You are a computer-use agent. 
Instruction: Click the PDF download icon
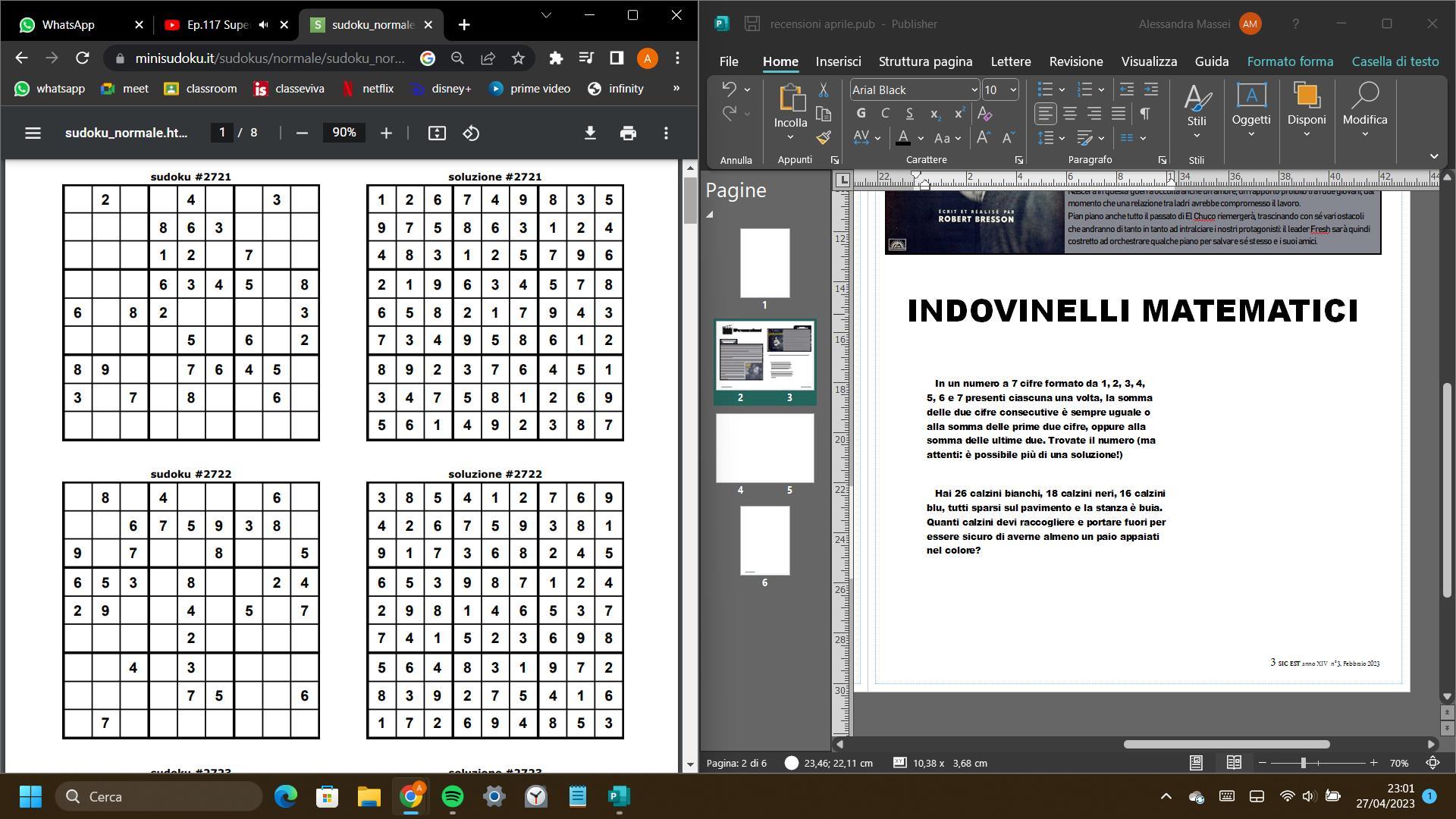coord(590,133)
